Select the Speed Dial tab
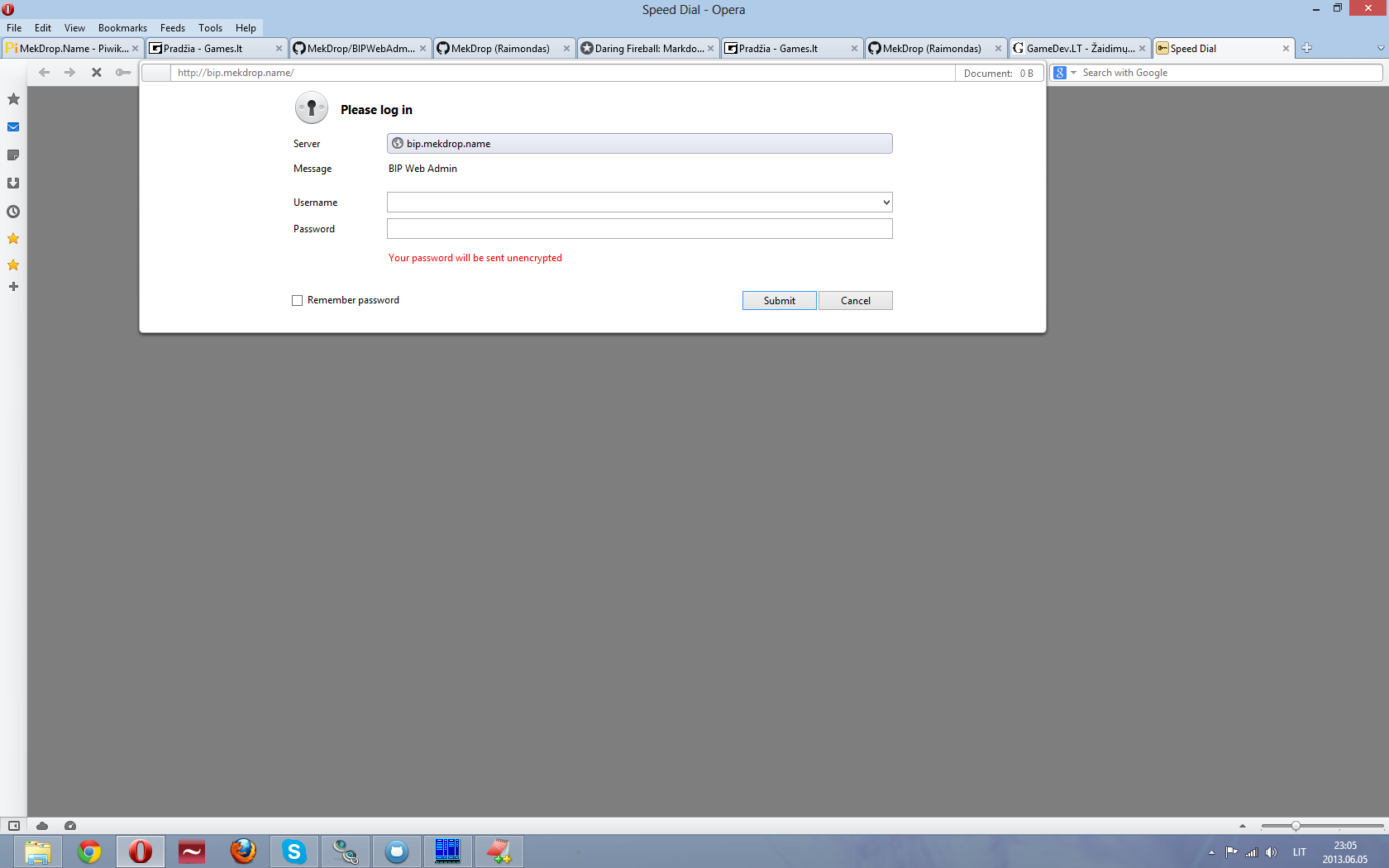 pos(1224,49)
